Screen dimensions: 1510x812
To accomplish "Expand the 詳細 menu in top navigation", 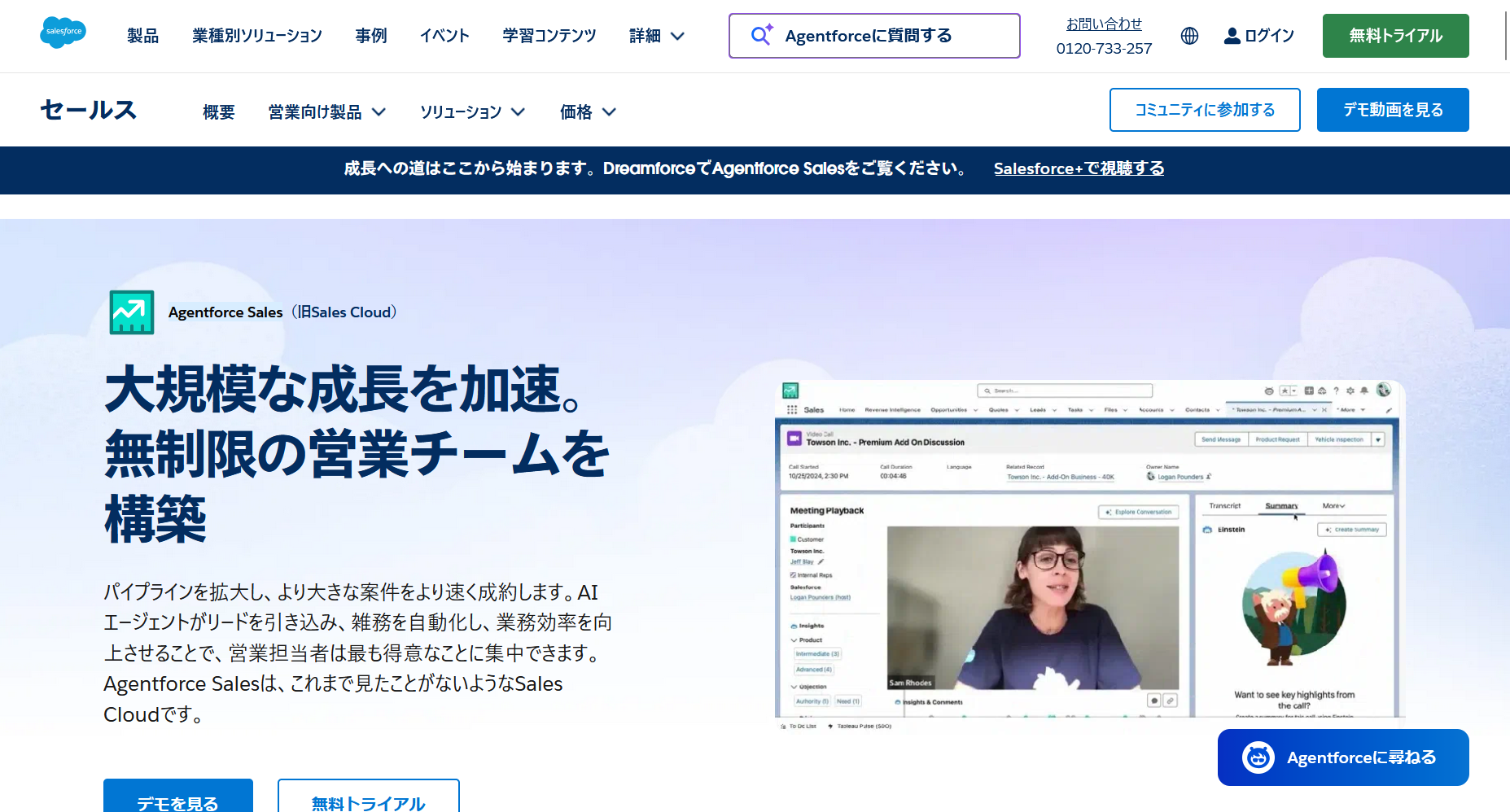I will tap(656, 36).
